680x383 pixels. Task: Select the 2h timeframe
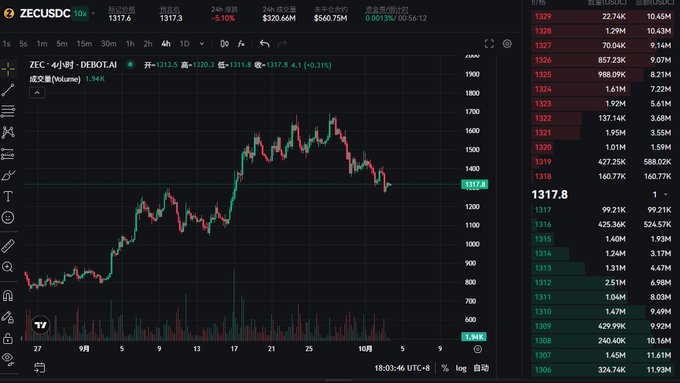coord(147,44)
